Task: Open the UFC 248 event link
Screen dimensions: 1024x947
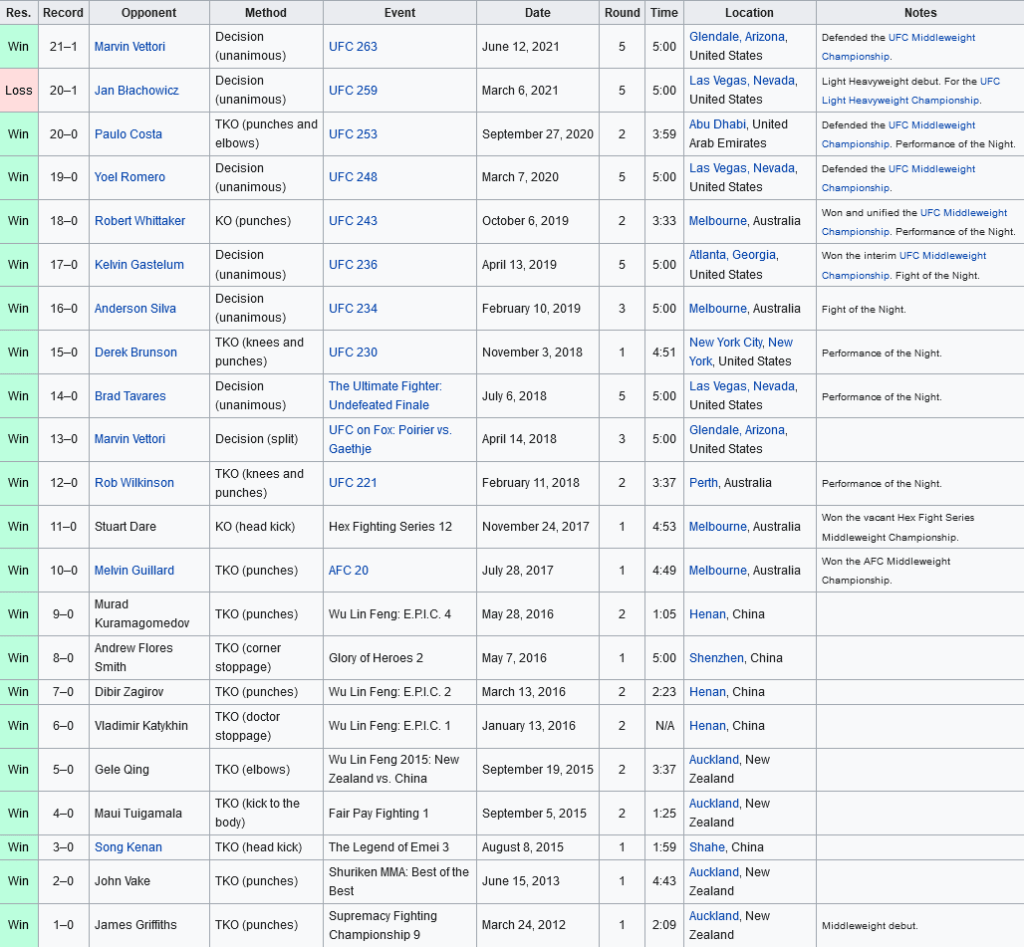Action: tap(353, 177)
